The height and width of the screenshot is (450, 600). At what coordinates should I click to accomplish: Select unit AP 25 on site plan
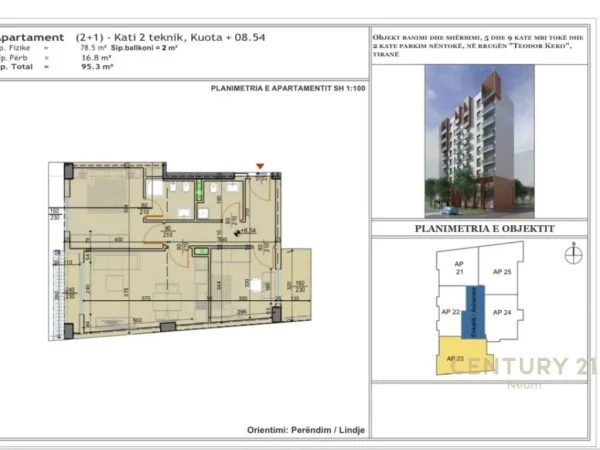pyautogui.click(x=501, y=271)
